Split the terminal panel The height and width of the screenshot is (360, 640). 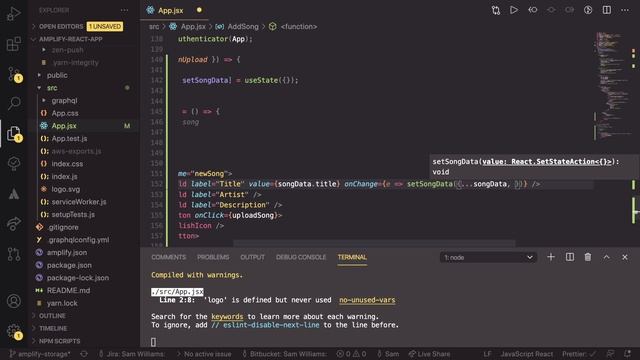569,257
